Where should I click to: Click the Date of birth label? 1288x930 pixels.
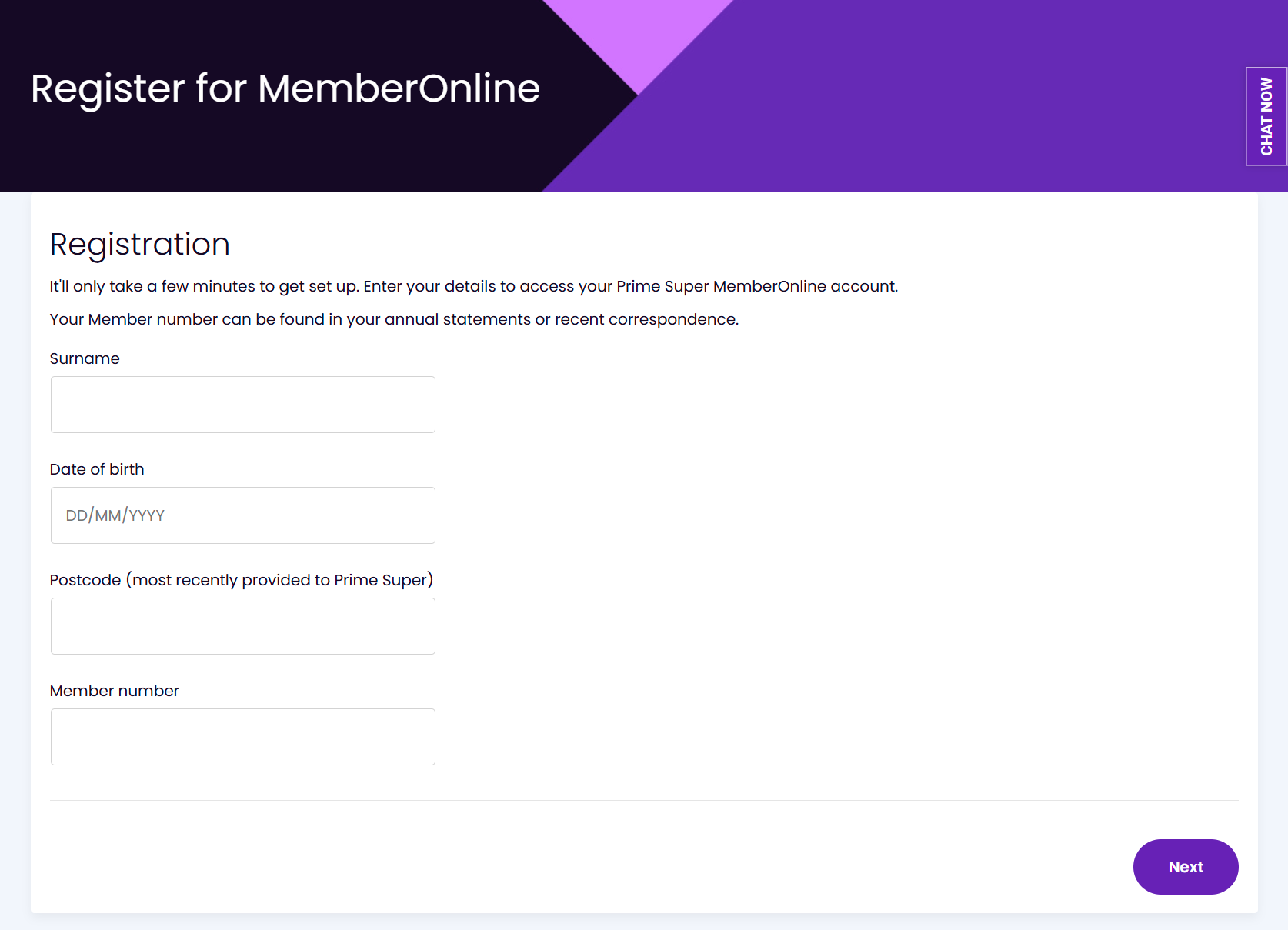[97, 469]
